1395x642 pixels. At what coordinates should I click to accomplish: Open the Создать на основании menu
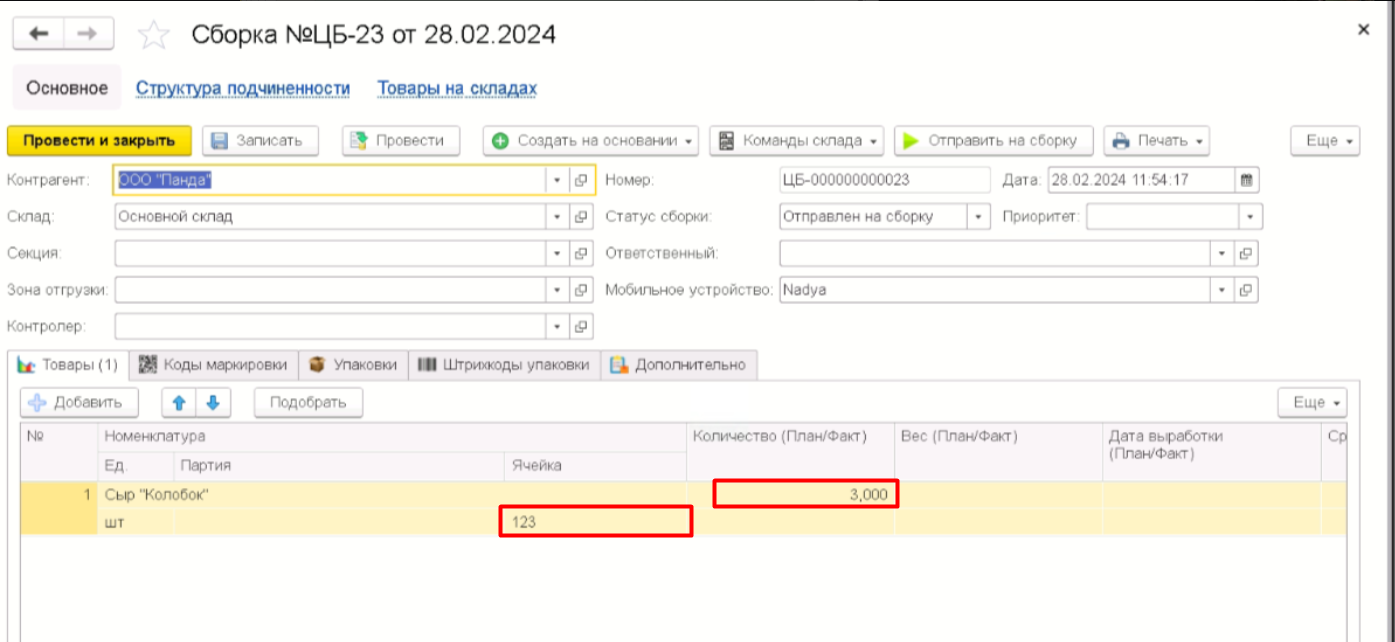(x=594, y=141)
